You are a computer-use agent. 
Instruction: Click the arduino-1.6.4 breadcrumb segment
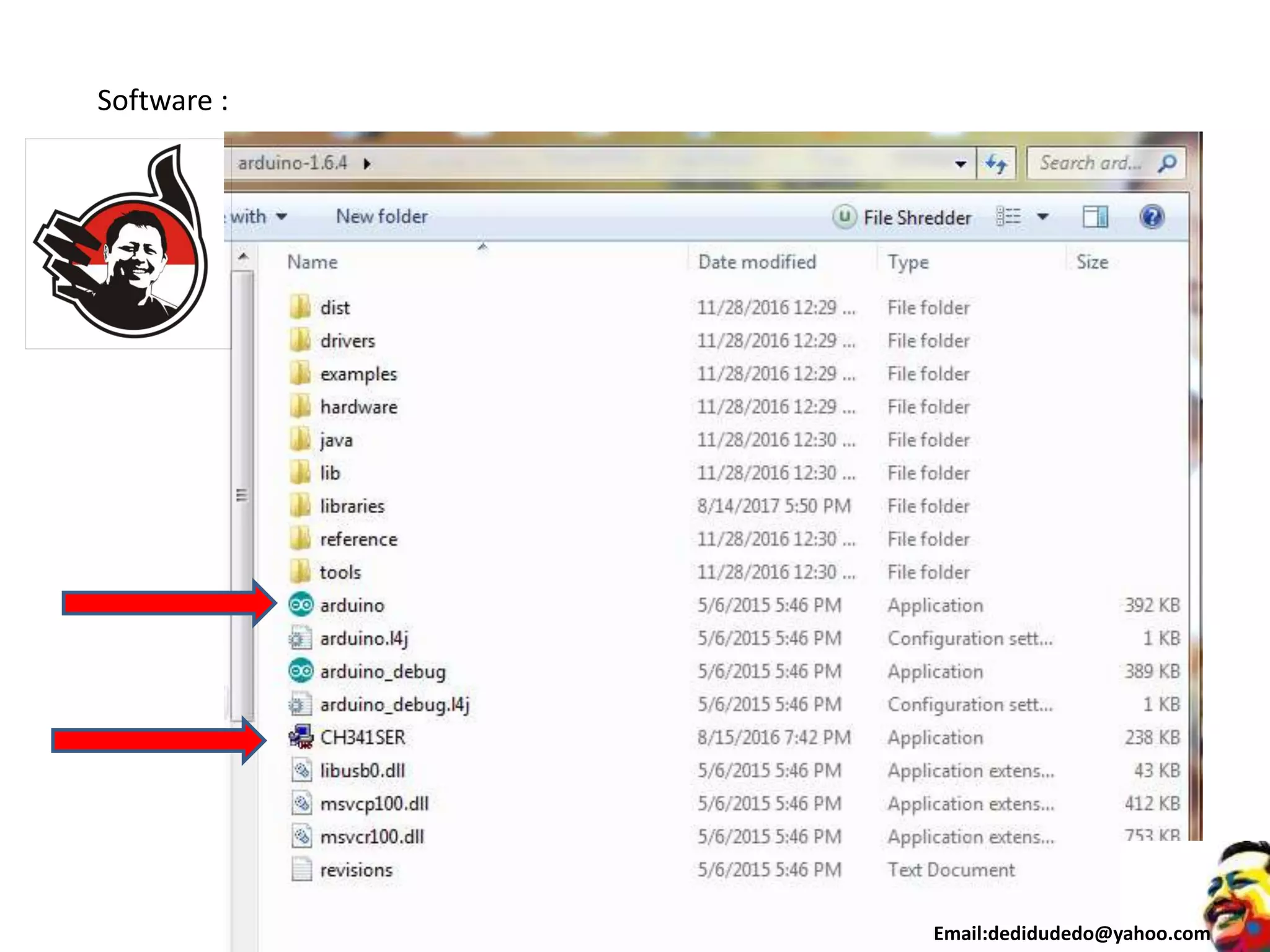point(293,163)
